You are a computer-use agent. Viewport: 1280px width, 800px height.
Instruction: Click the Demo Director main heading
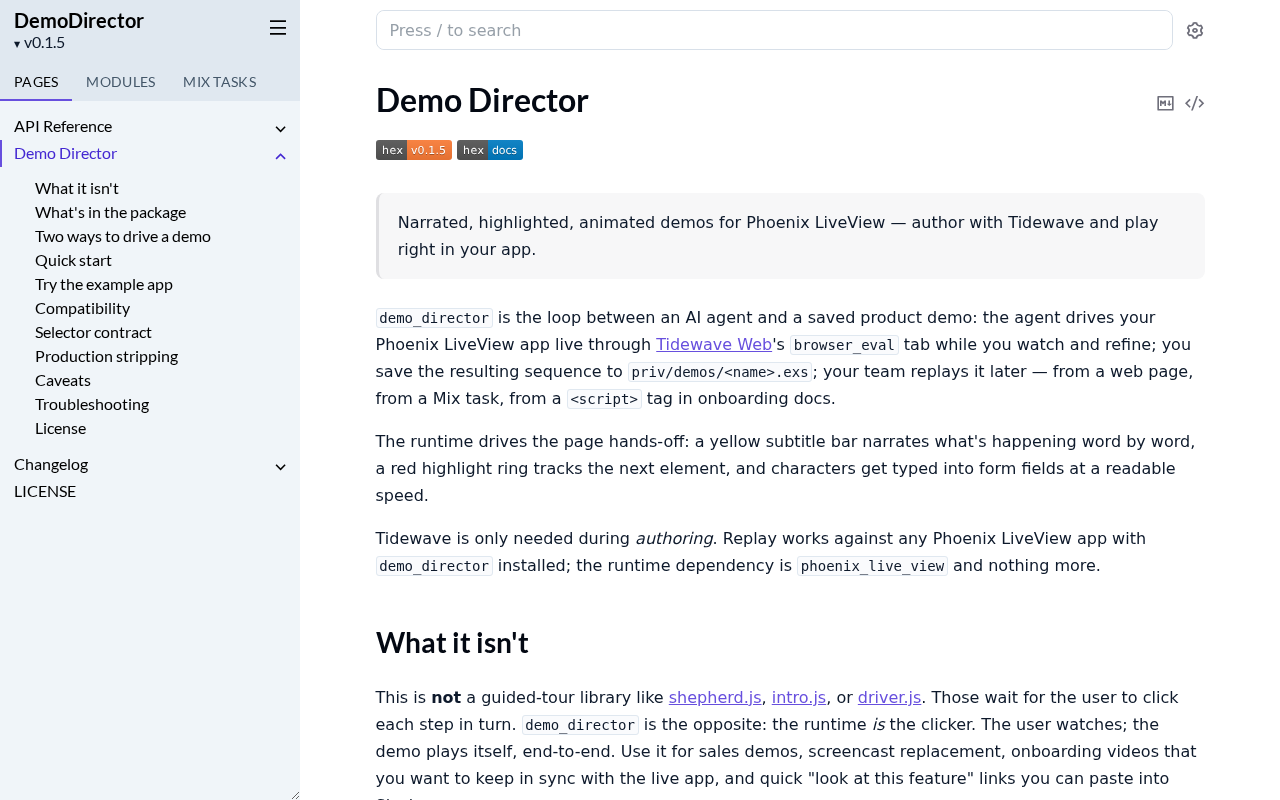point(482,101)
